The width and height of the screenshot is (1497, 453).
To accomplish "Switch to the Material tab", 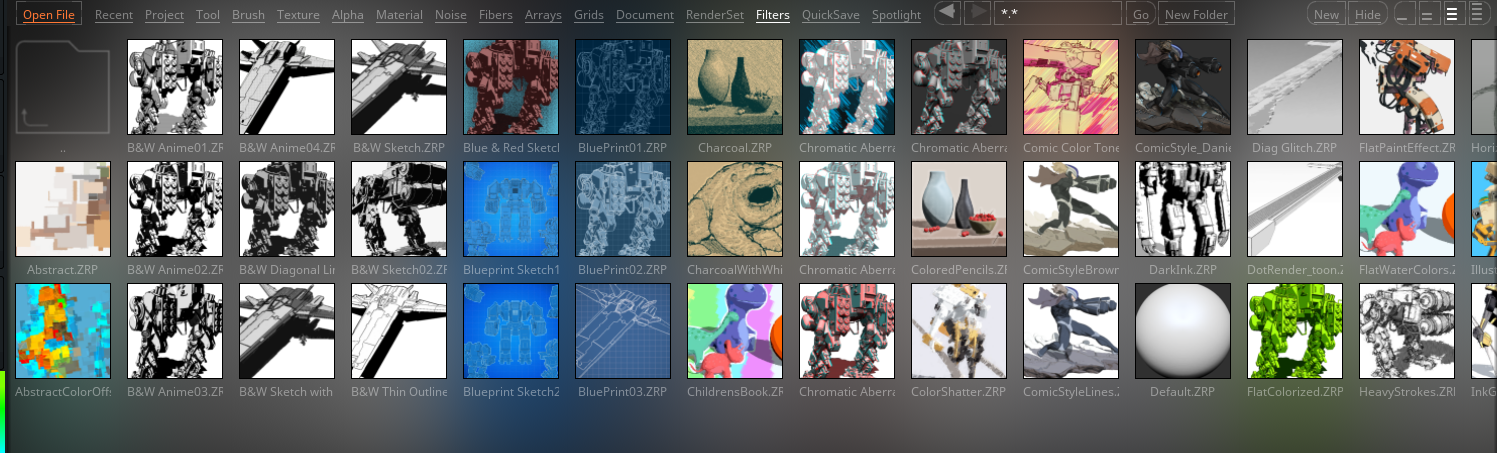I will (400, 15).
